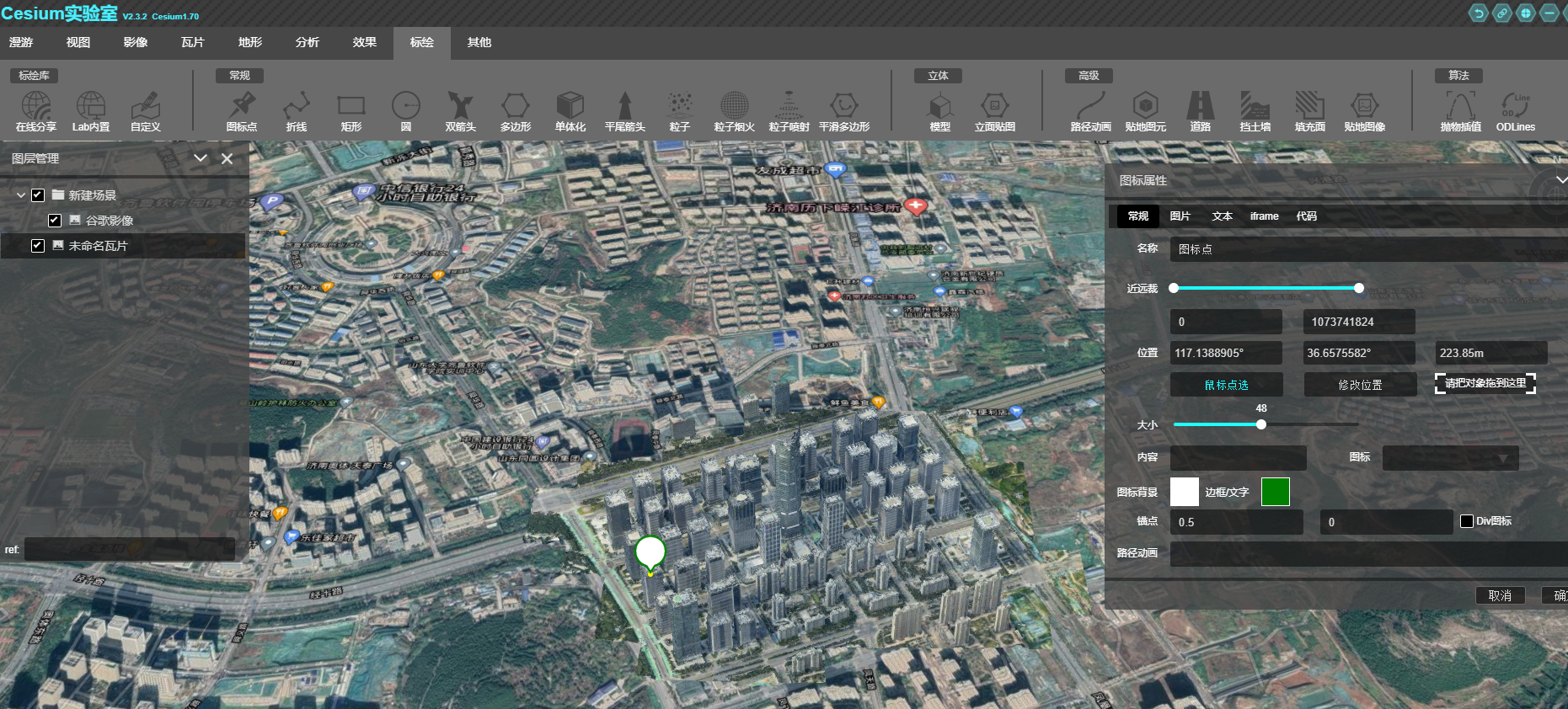The image size is (1568, 709).
Task: Open the 视图 menu
Action: 78,42
